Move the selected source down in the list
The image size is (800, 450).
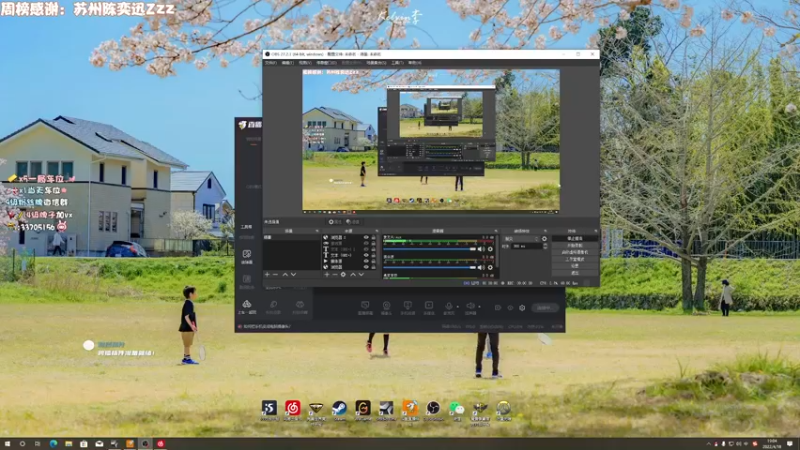coord(361,274)
